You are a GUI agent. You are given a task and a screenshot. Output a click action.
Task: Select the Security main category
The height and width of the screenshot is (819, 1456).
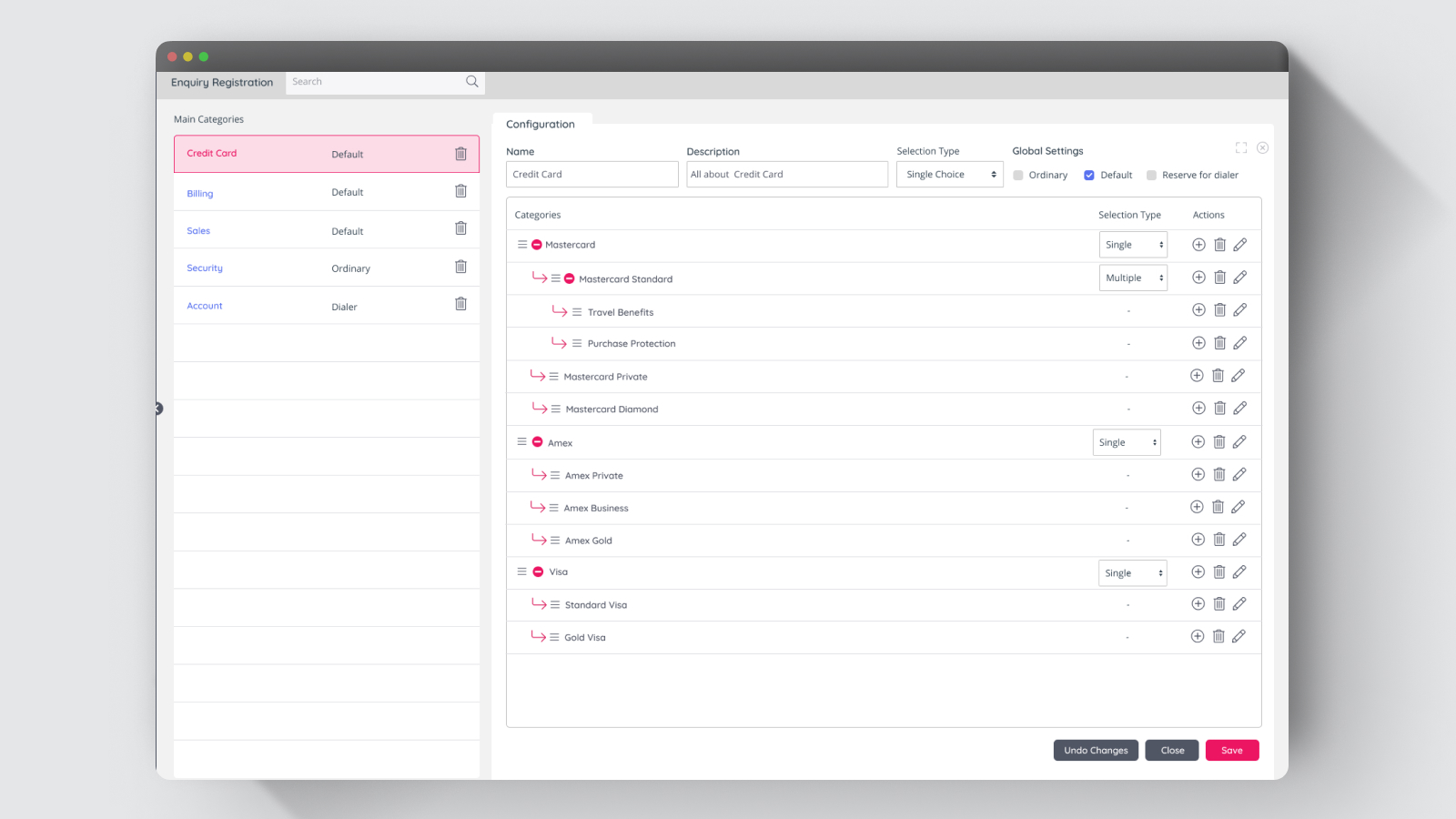[x=327, y=268]
